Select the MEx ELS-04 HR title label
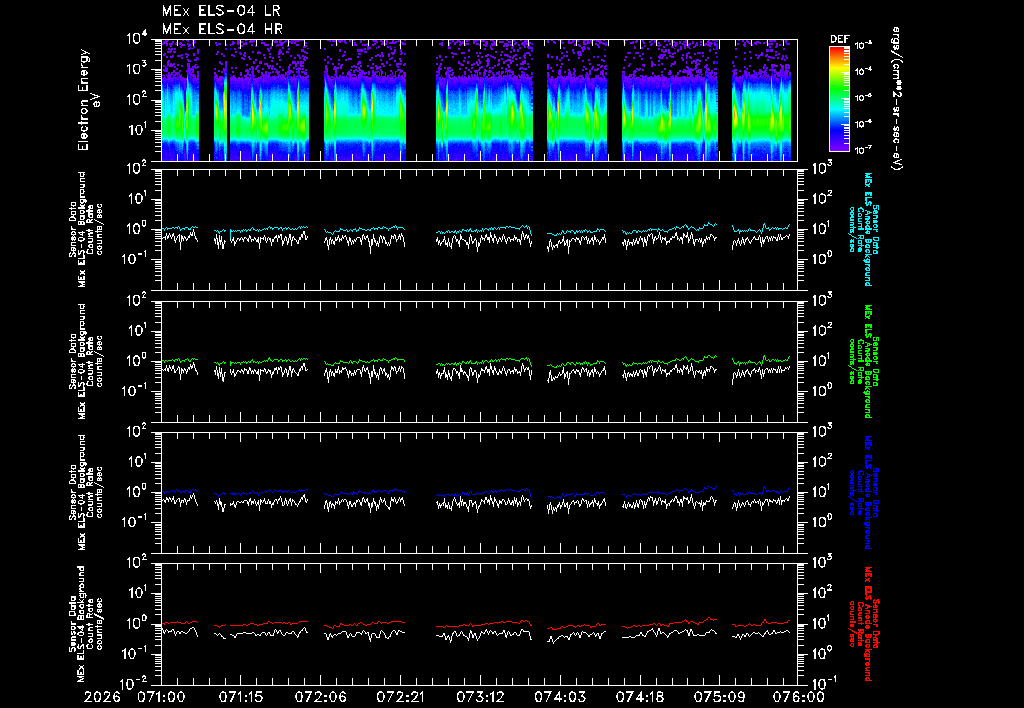 [222, 29]
